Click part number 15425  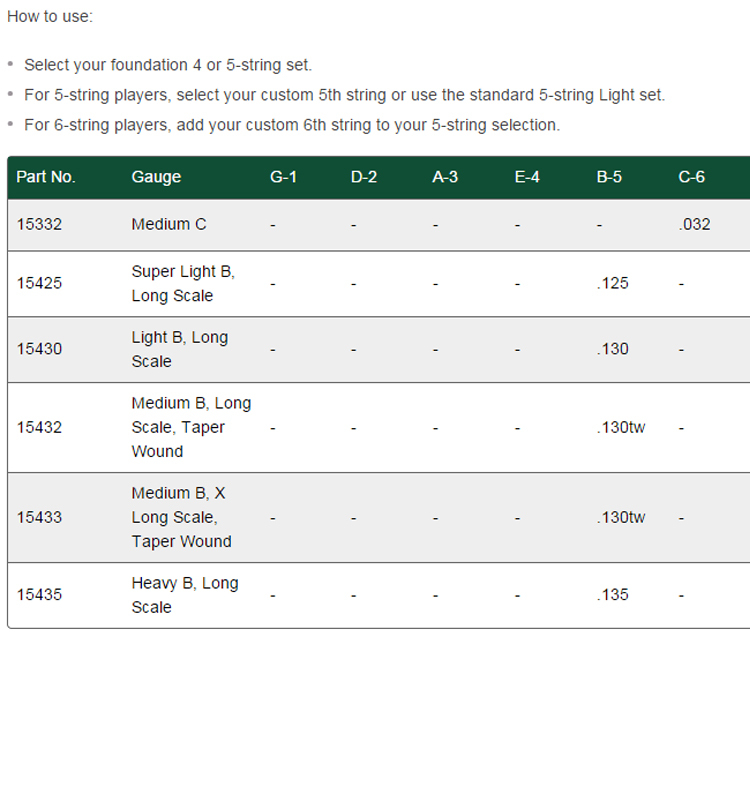(x=39, y=283)
